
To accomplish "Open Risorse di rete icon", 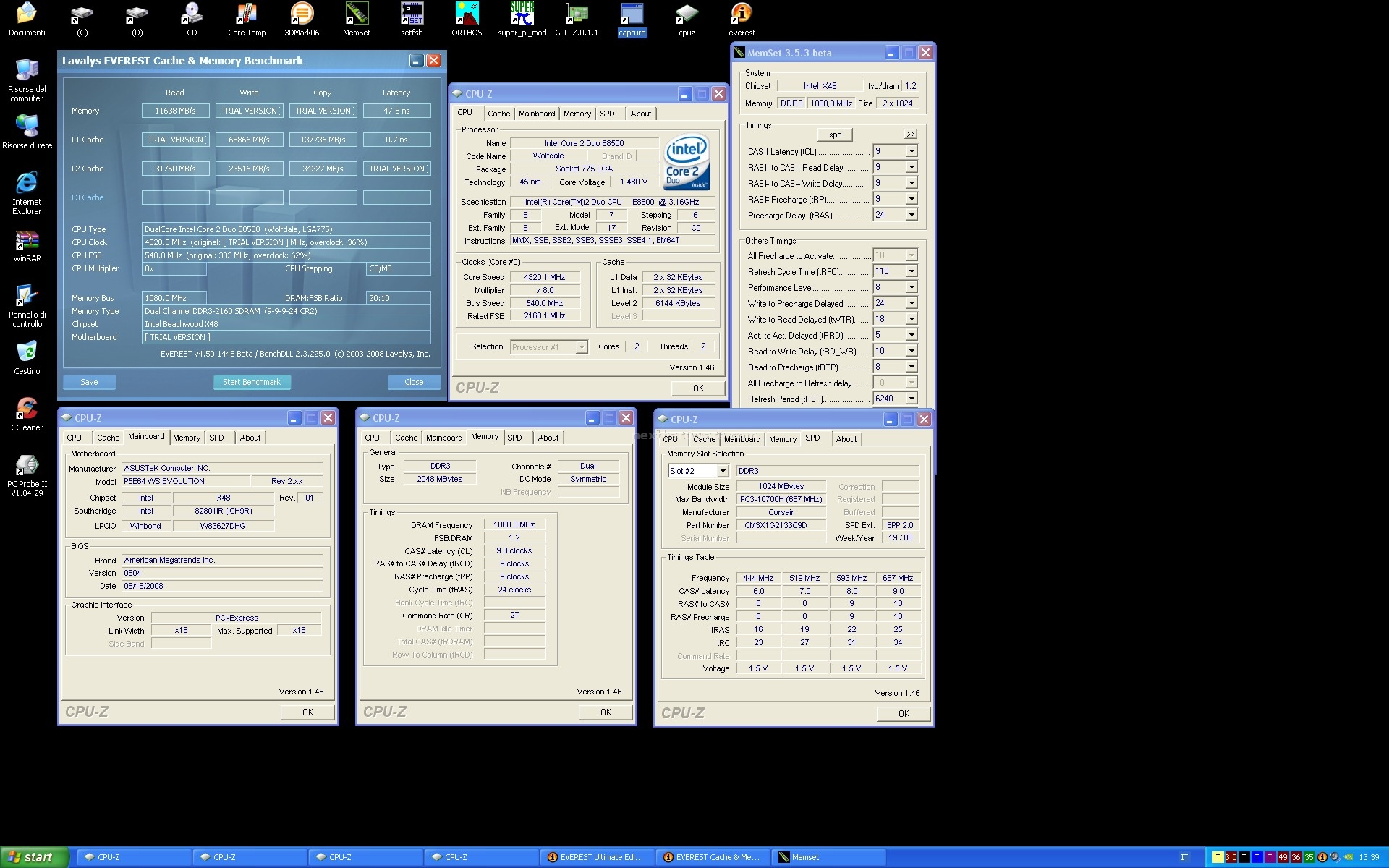I will point(27,132).
